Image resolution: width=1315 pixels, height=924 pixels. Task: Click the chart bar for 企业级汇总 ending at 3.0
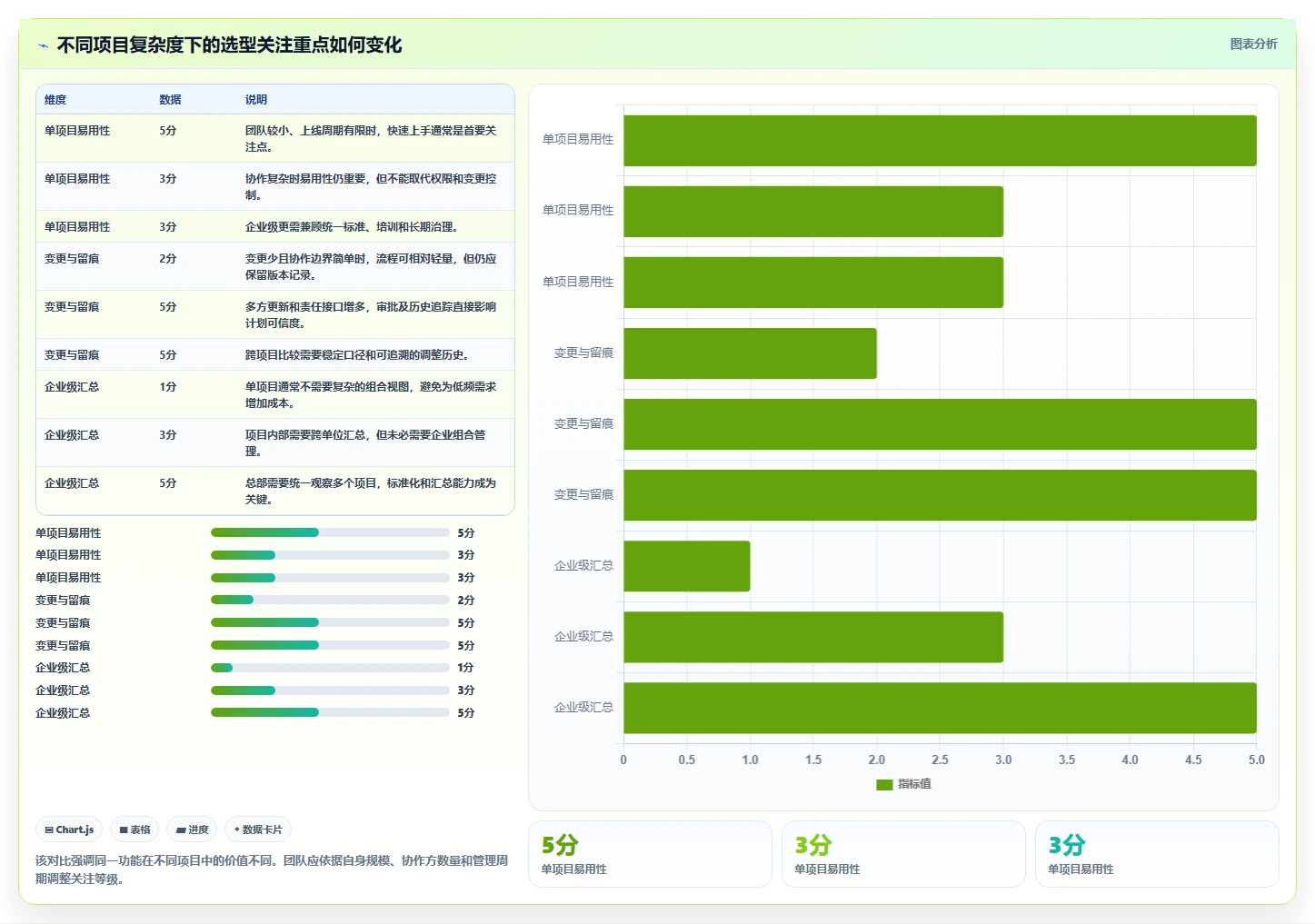pyautogui.click(x=813, y=637)
